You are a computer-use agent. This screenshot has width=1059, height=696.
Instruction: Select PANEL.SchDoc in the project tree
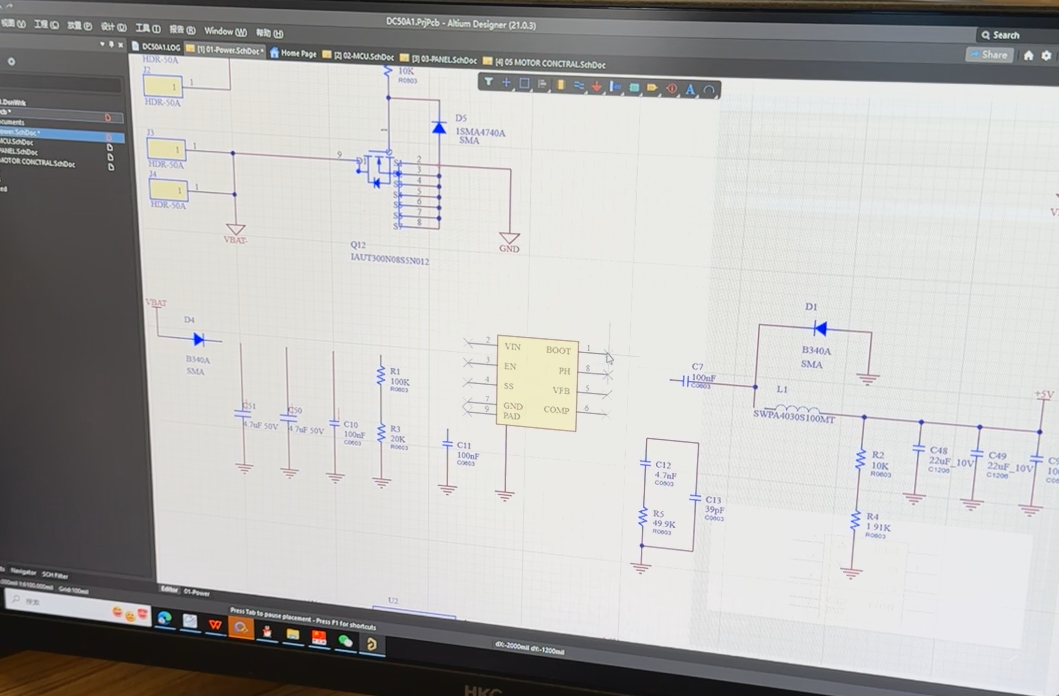click(19, 152)
